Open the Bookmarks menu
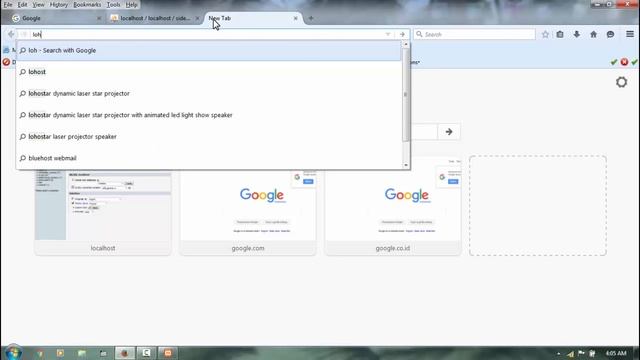 click(x=87, y=5)
